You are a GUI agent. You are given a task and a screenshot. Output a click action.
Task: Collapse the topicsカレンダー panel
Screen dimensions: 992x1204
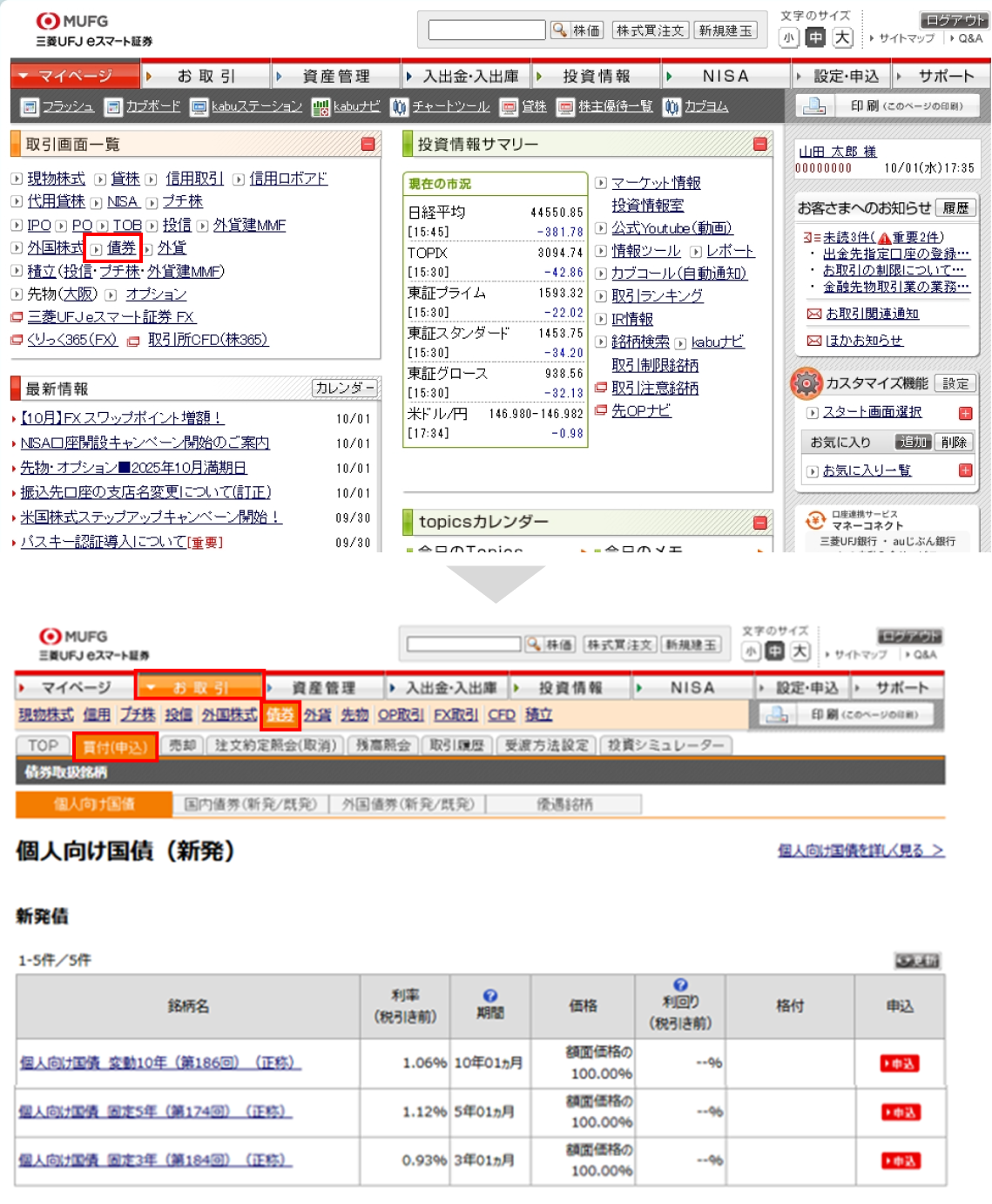[760, 523]
